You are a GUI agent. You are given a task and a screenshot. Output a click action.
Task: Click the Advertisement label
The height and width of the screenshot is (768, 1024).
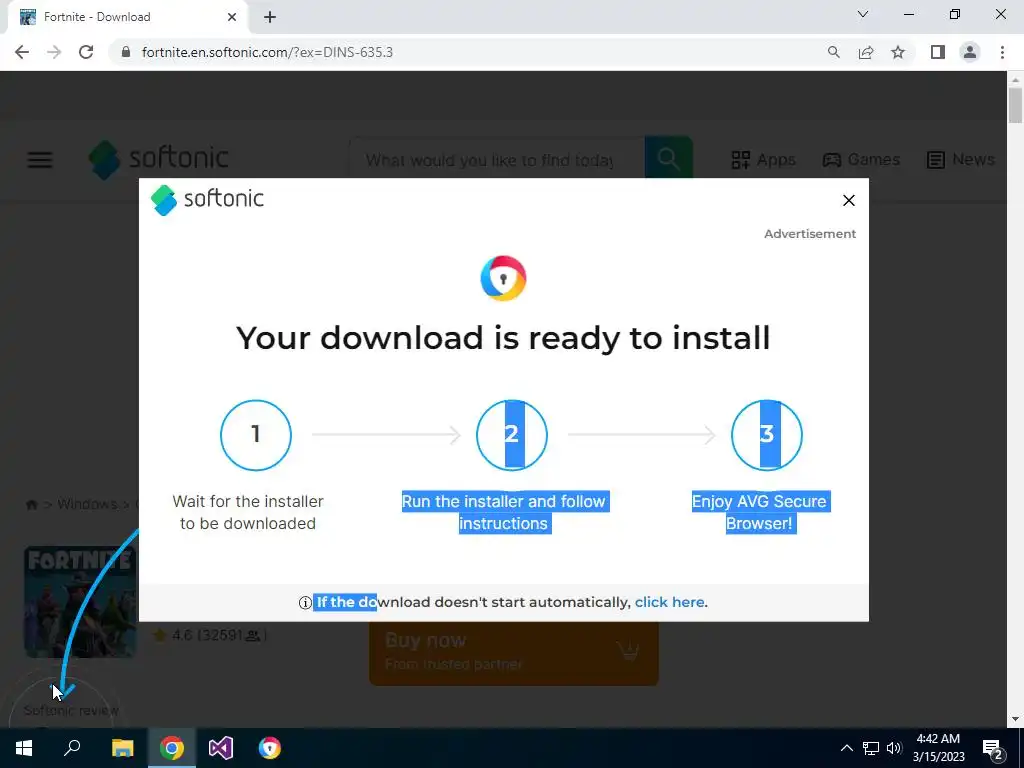tap(810, 234)
